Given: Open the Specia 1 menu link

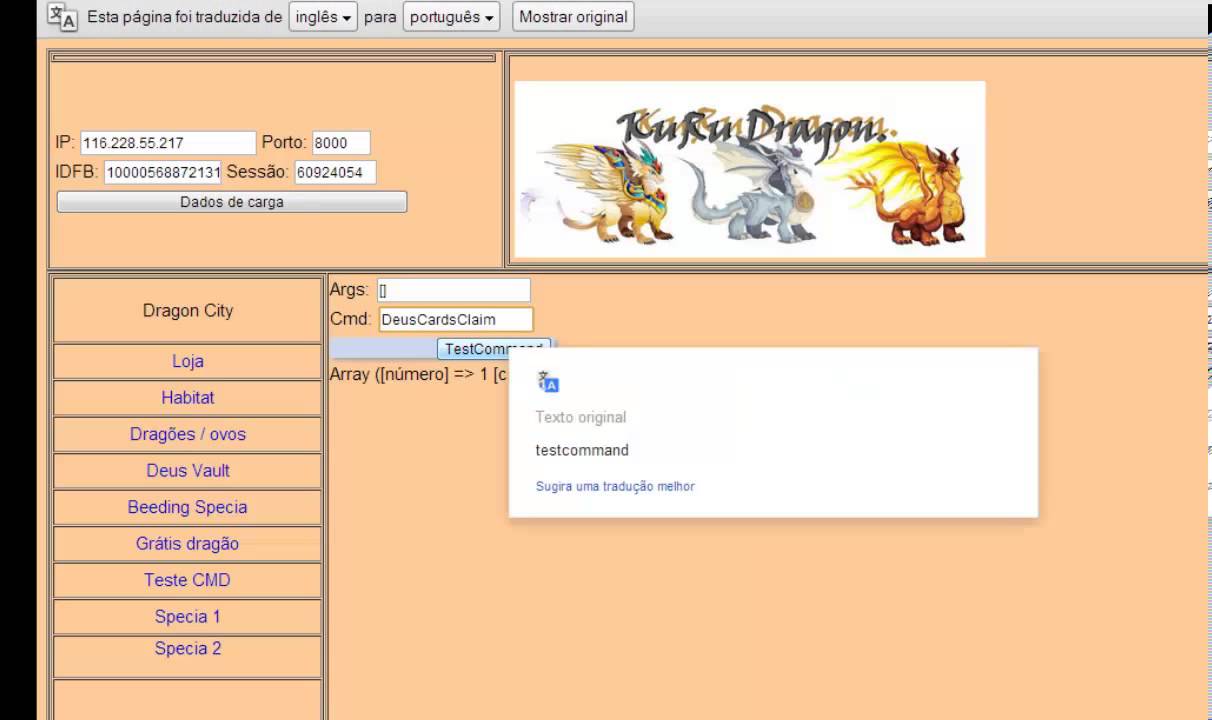Looking at the screenshot, I should point(188,616).
